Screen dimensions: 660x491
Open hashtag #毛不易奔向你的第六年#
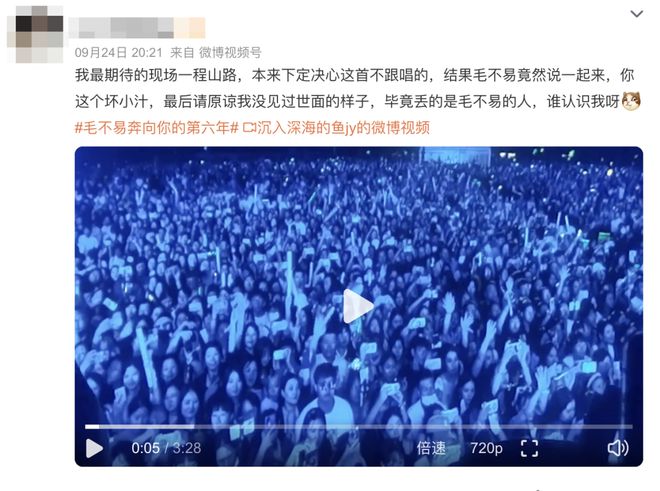point(157,128)
